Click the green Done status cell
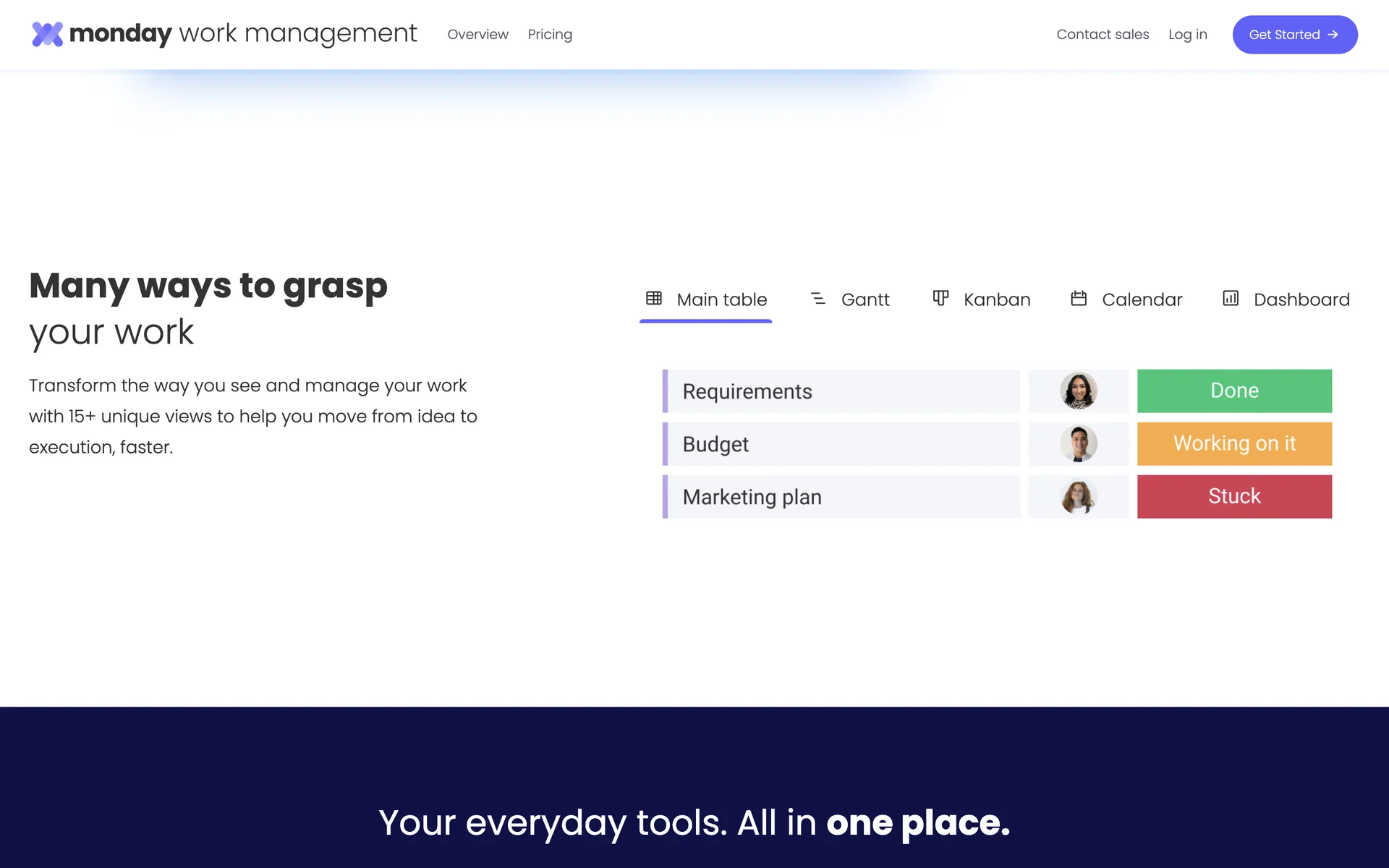1389x868 pixels. [x=1234, y=391]
